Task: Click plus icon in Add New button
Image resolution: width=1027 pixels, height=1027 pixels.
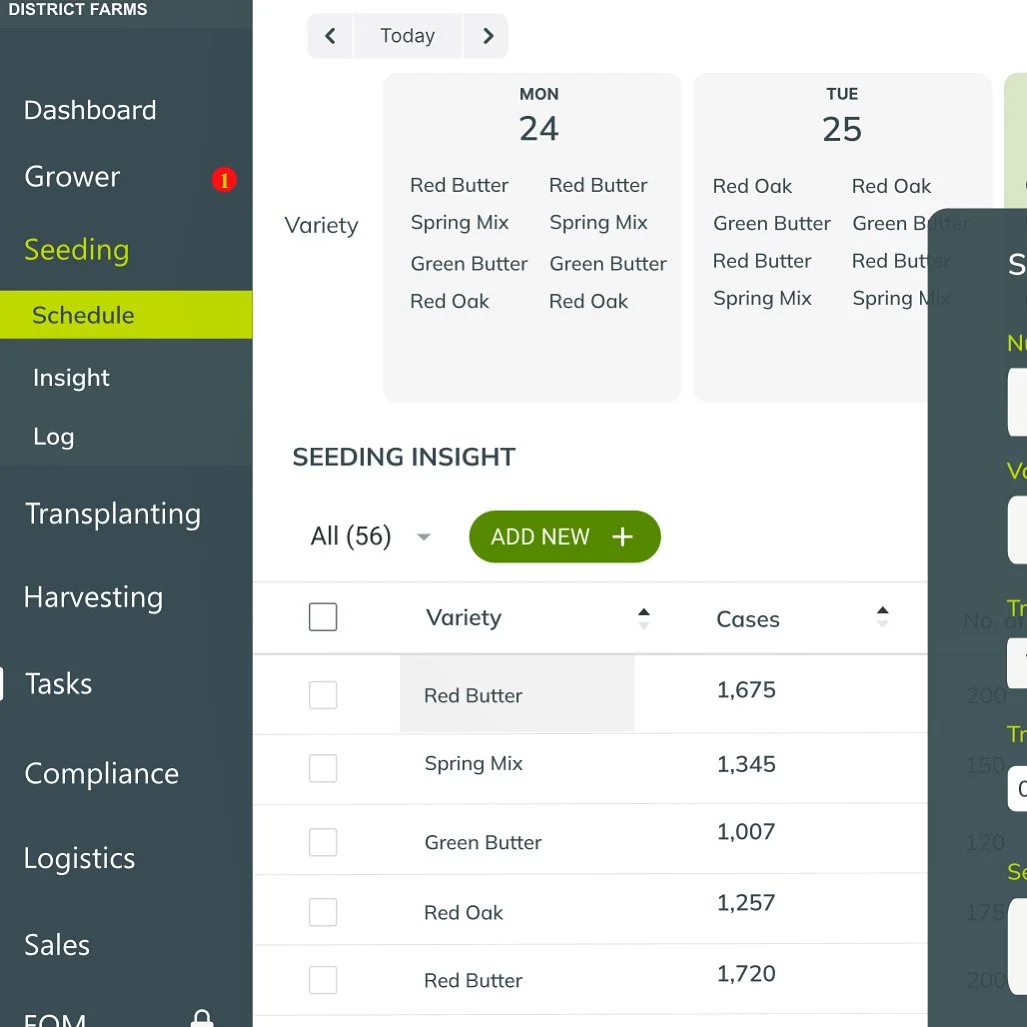Action: pos(622,537)
